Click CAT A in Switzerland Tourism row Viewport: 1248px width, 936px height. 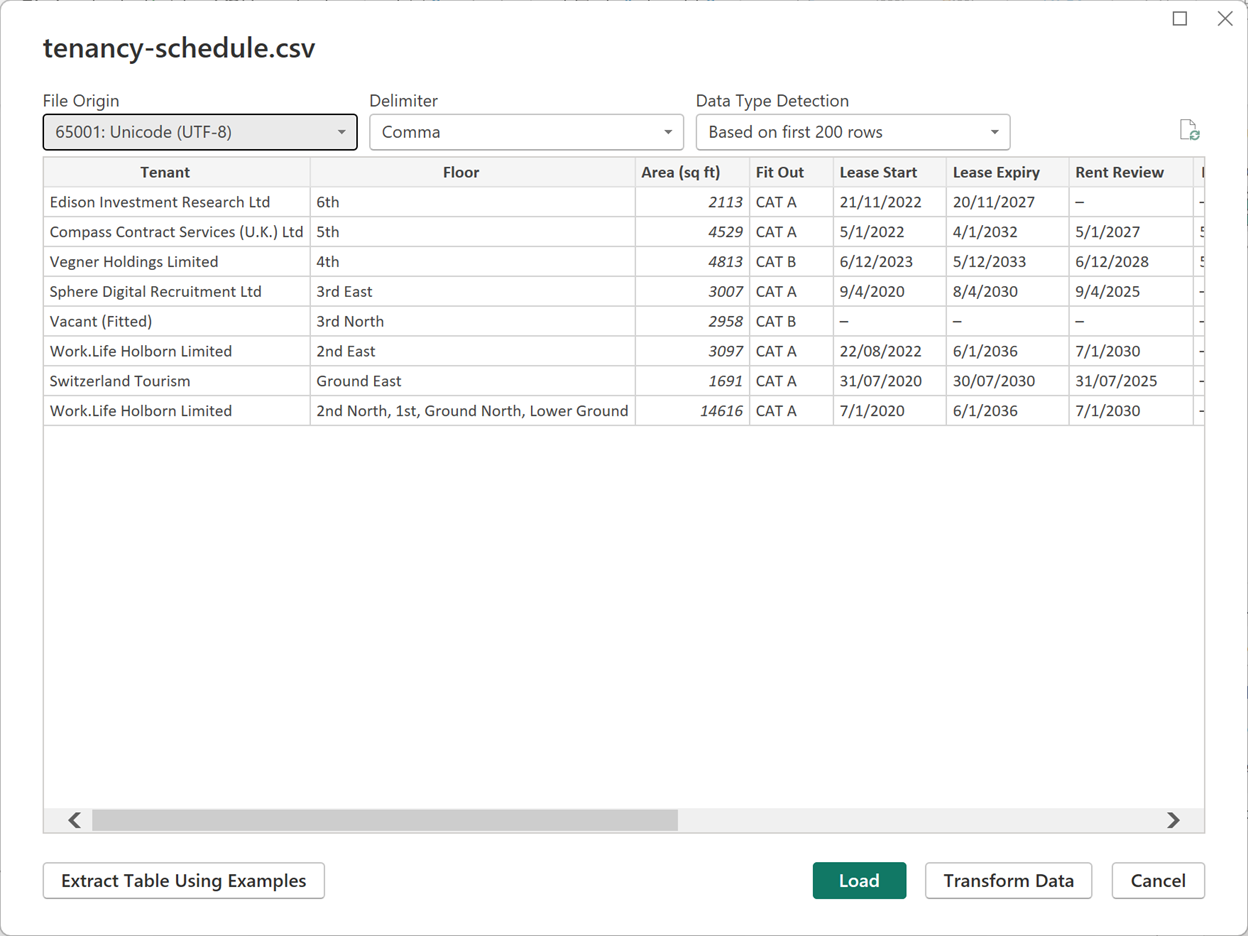[791, 381]
